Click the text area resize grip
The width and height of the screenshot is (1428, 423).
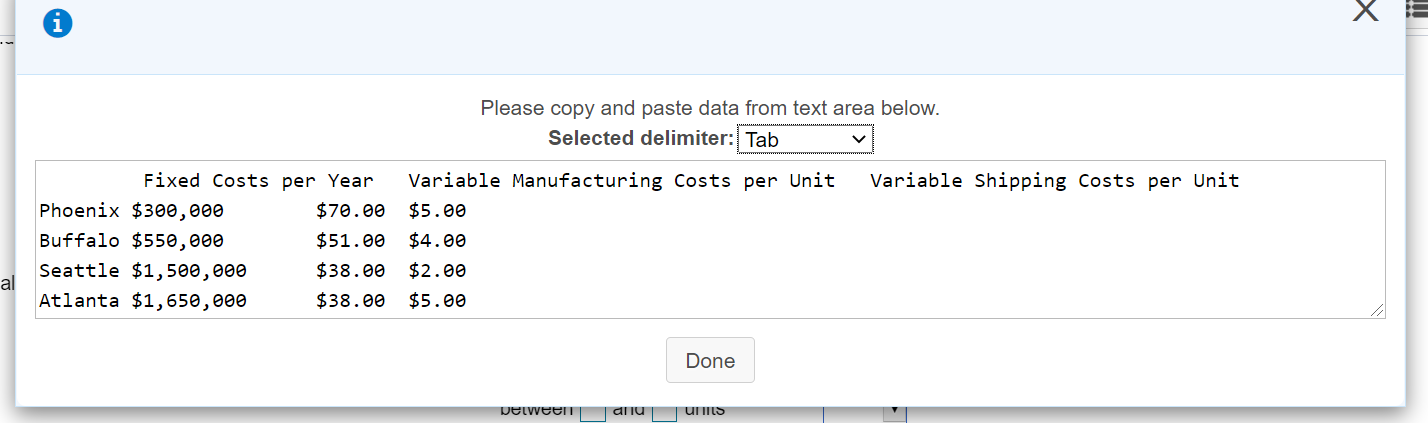coord(1377,311)
